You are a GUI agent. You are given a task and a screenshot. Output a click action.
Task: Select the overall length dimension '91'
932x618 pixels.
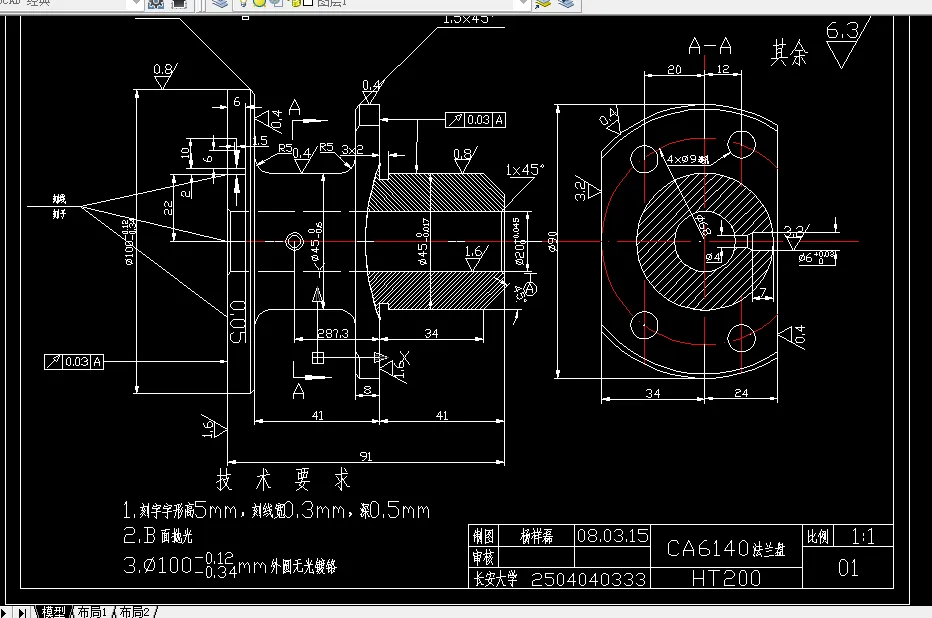click(x=366, y=456)
